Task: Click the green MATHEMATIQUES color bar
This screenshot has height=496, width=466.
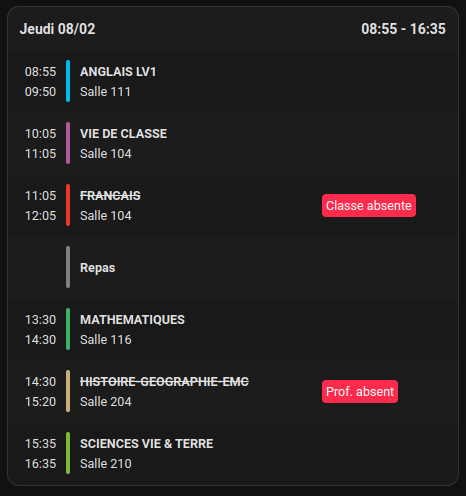Action: tap(68, 329)
